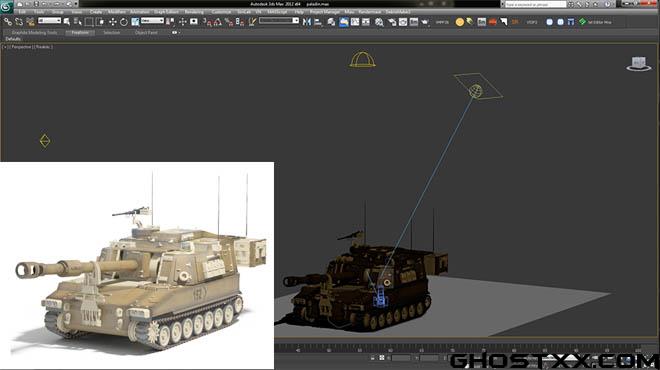Click the keyword search input field
Screen dimensions: 660x370
point(535,4)
